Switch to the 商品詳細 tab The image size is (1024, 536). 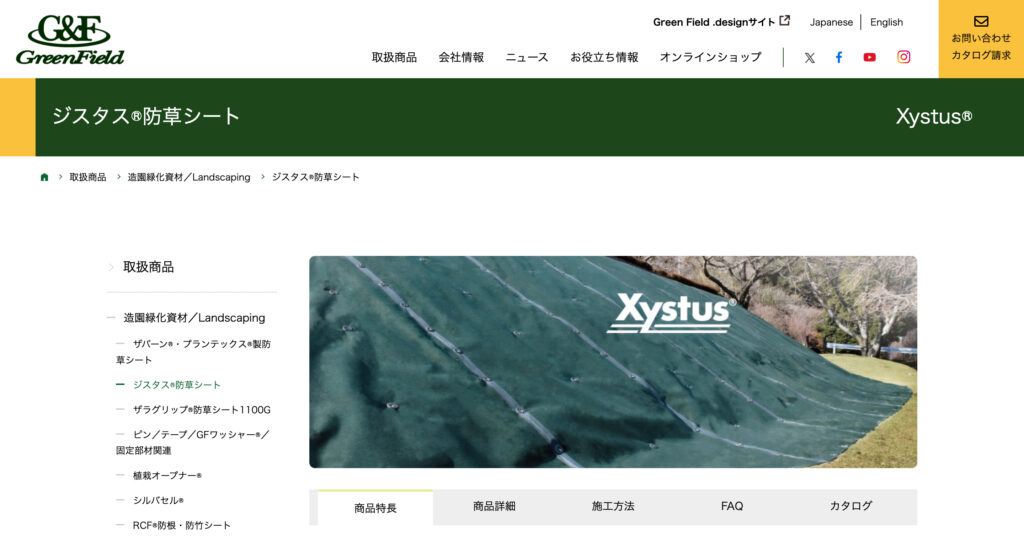(494, 506)
